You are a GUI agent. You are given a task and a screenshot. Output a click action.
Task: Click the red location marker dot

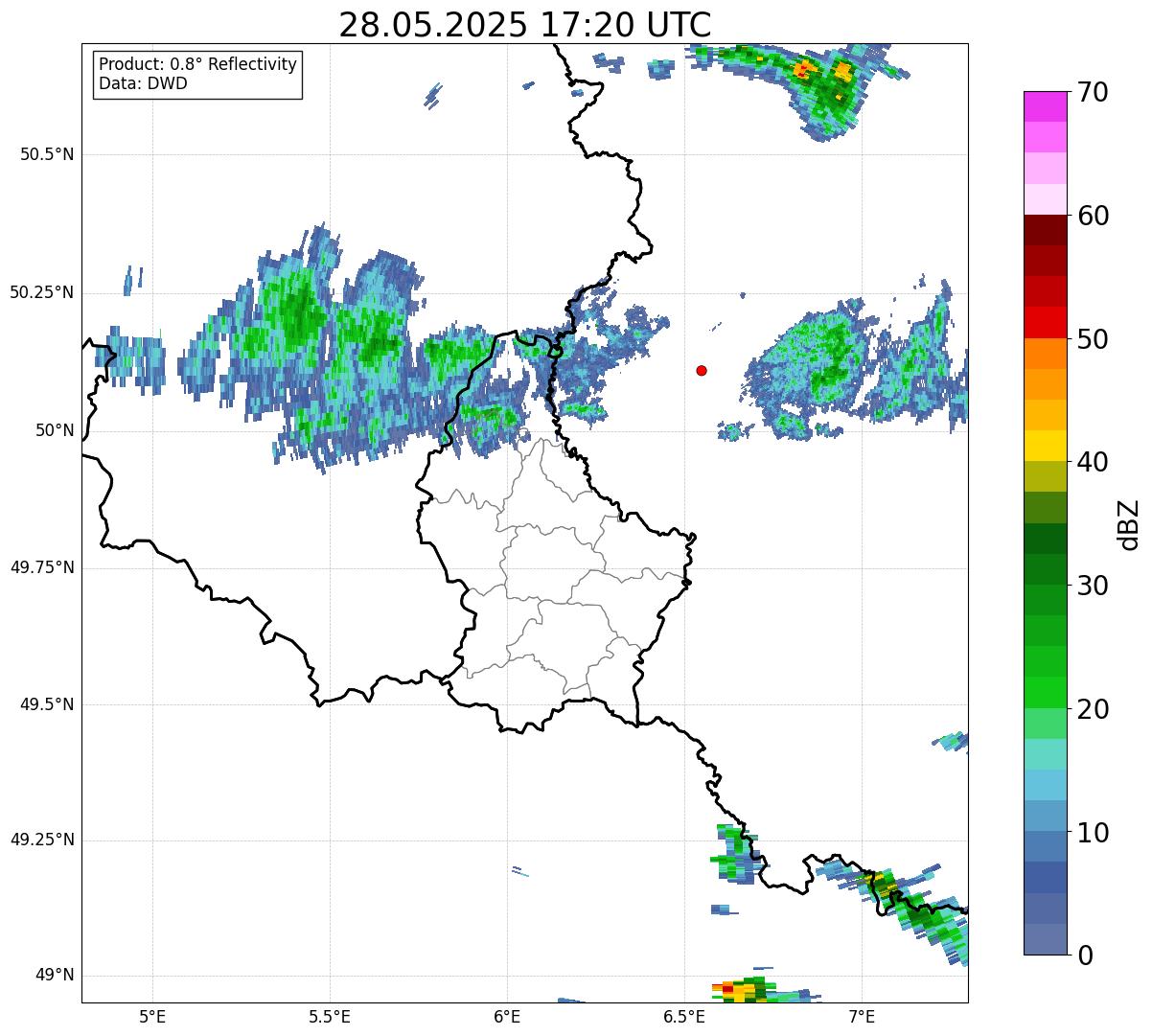point(702,370)
